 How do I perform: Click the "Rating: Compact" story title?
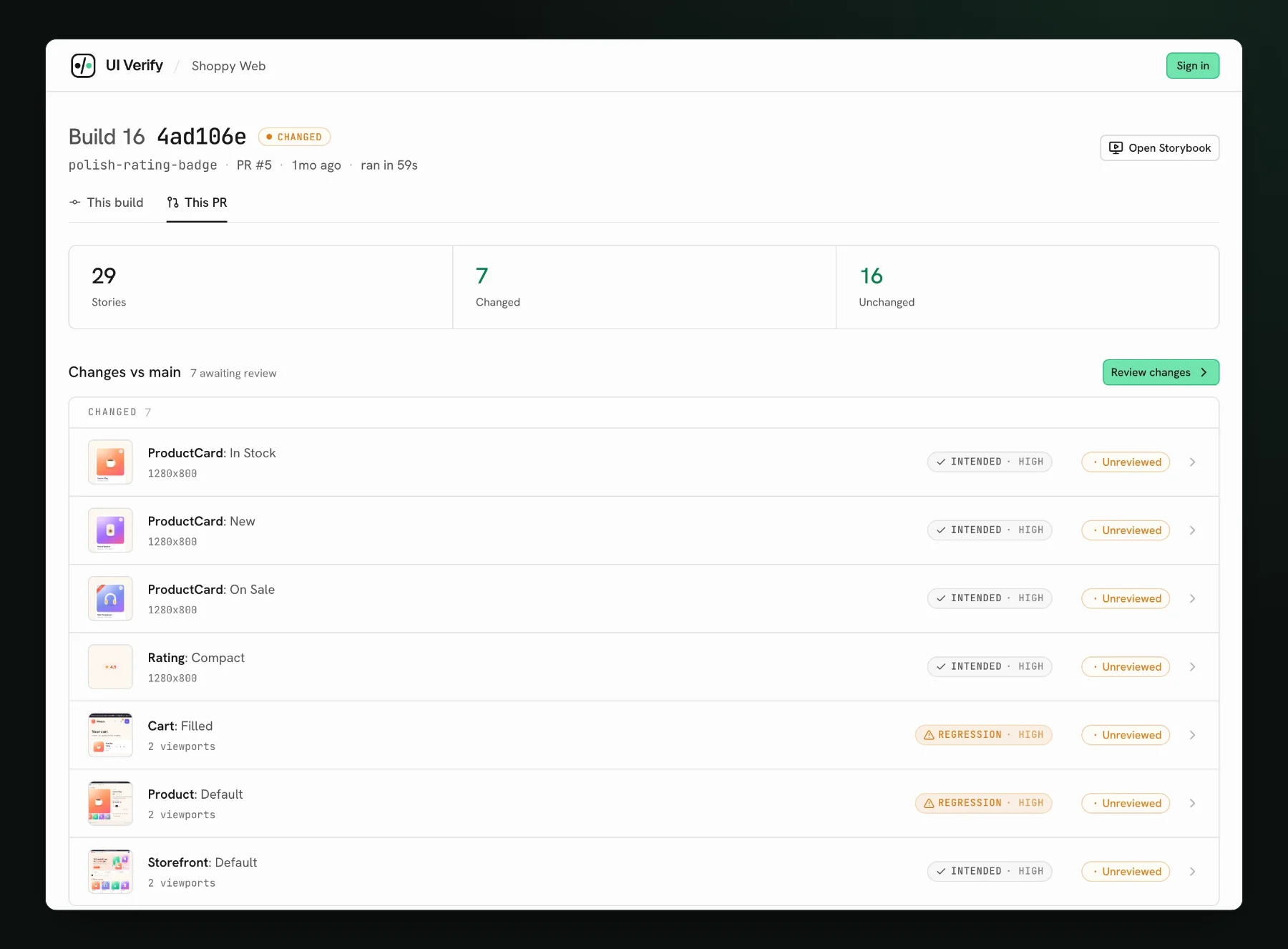196,658
